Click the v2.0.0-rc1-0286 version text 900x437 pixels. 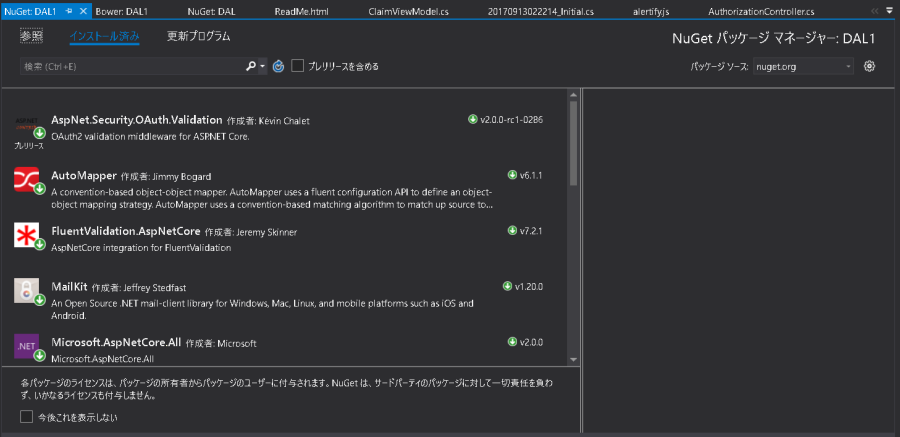click(512, 120)
